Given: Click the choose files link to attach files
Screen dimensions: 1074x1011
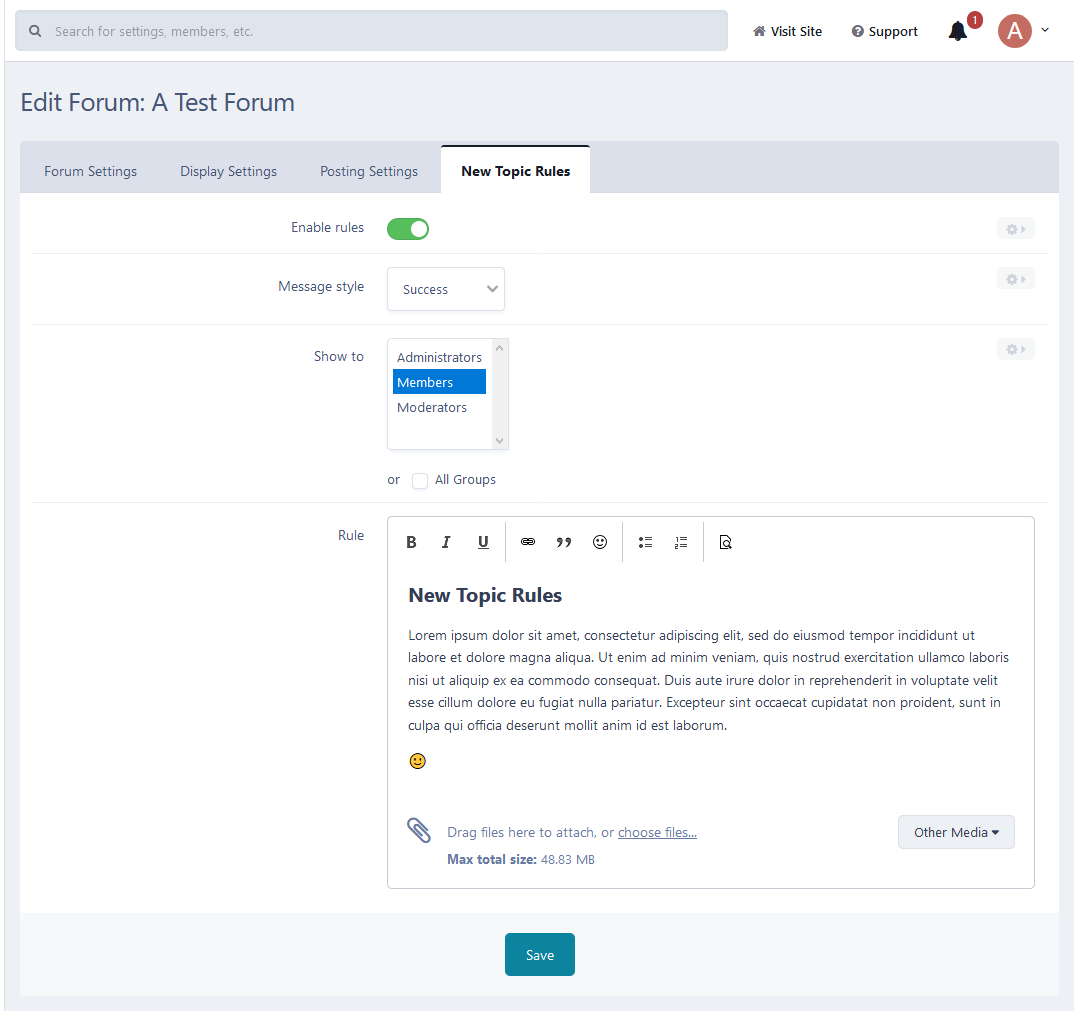Looking at the screenshot, I should 657,832.
